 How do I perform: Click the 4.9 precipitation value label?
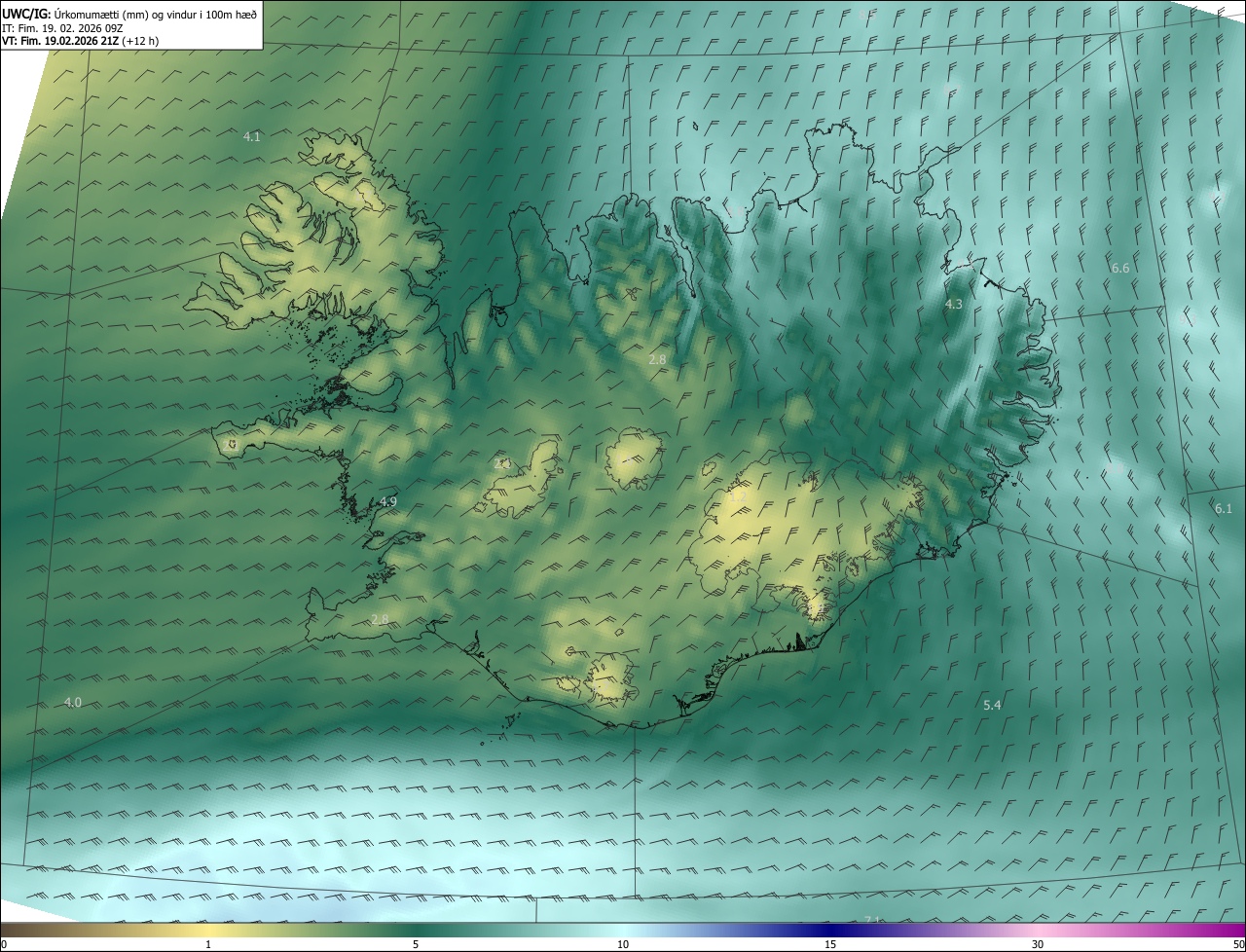pos(388,501)
